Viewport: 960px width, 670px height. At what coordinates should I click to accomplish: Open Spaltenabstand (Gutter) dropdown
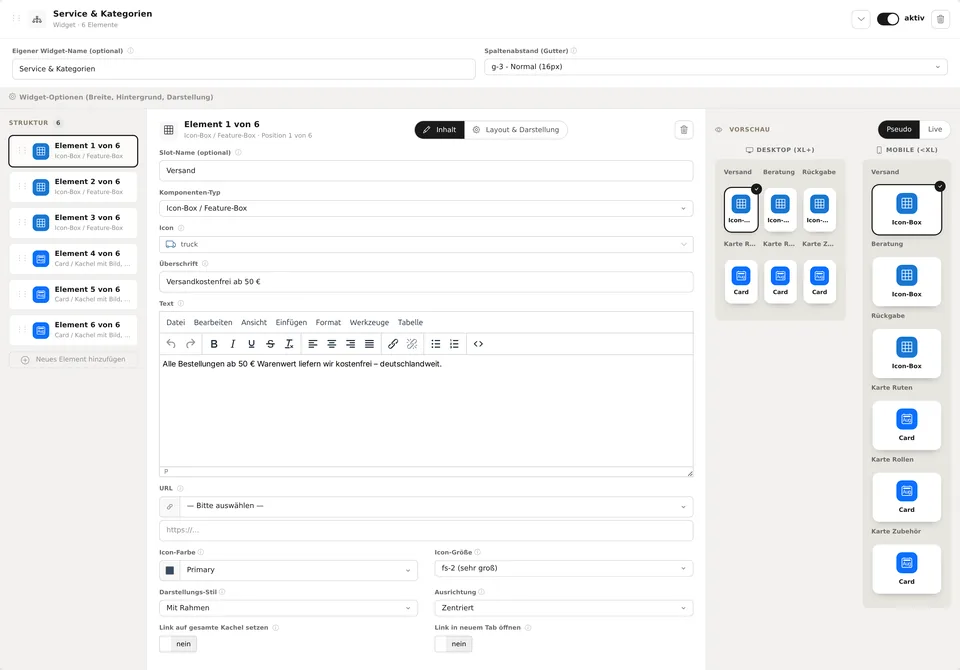tap(716, 67)
